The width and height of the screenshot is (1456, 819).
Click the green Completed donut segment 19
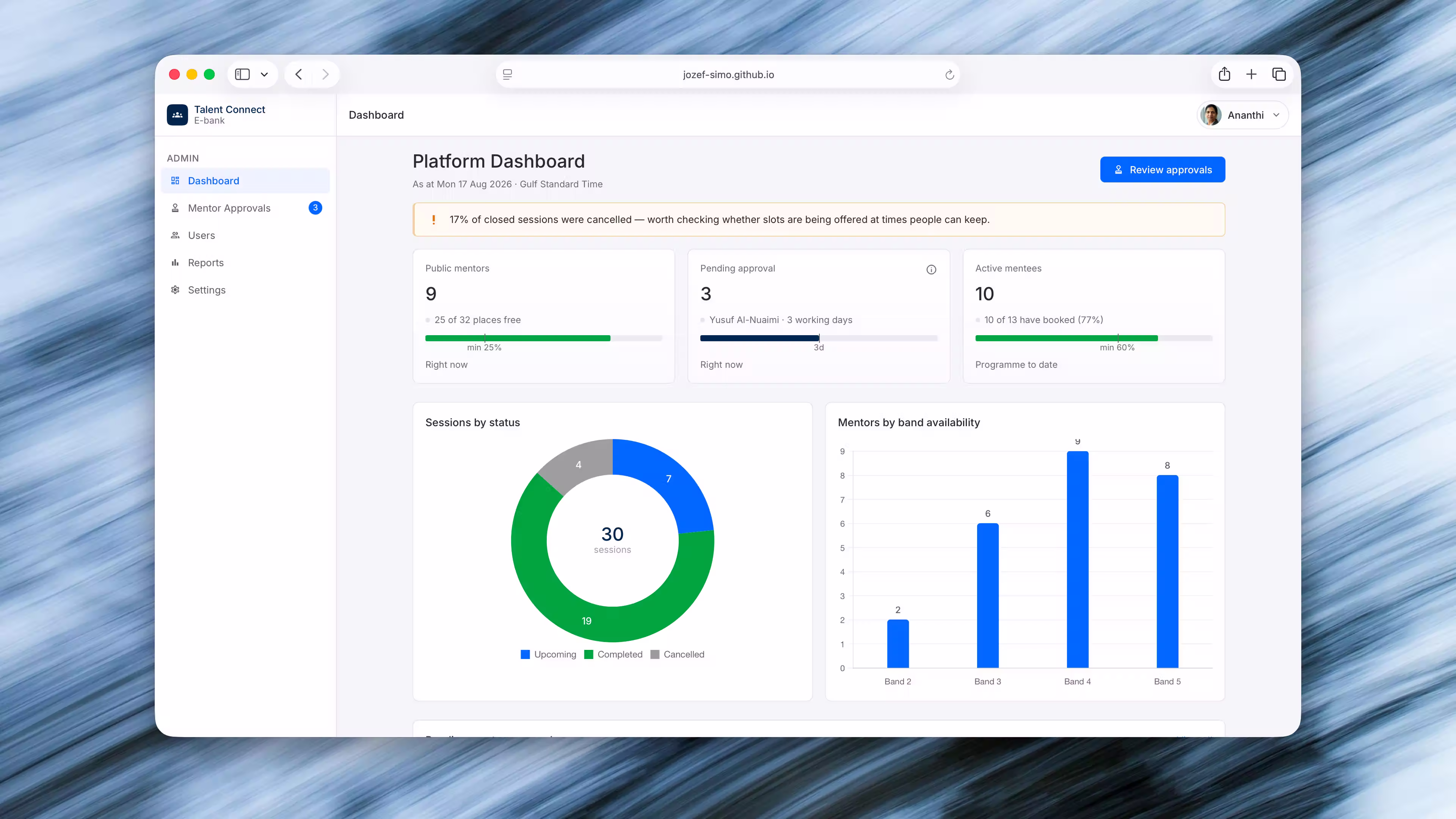click(587, 621)
